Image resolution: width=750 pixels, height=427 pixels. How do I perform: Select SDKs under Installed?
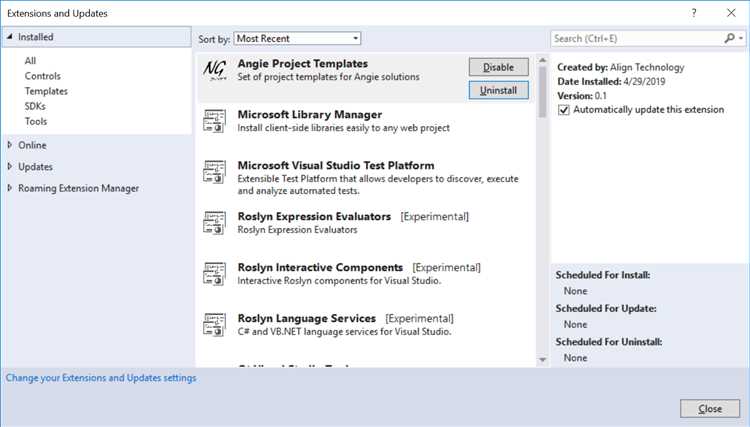[35, 106]
